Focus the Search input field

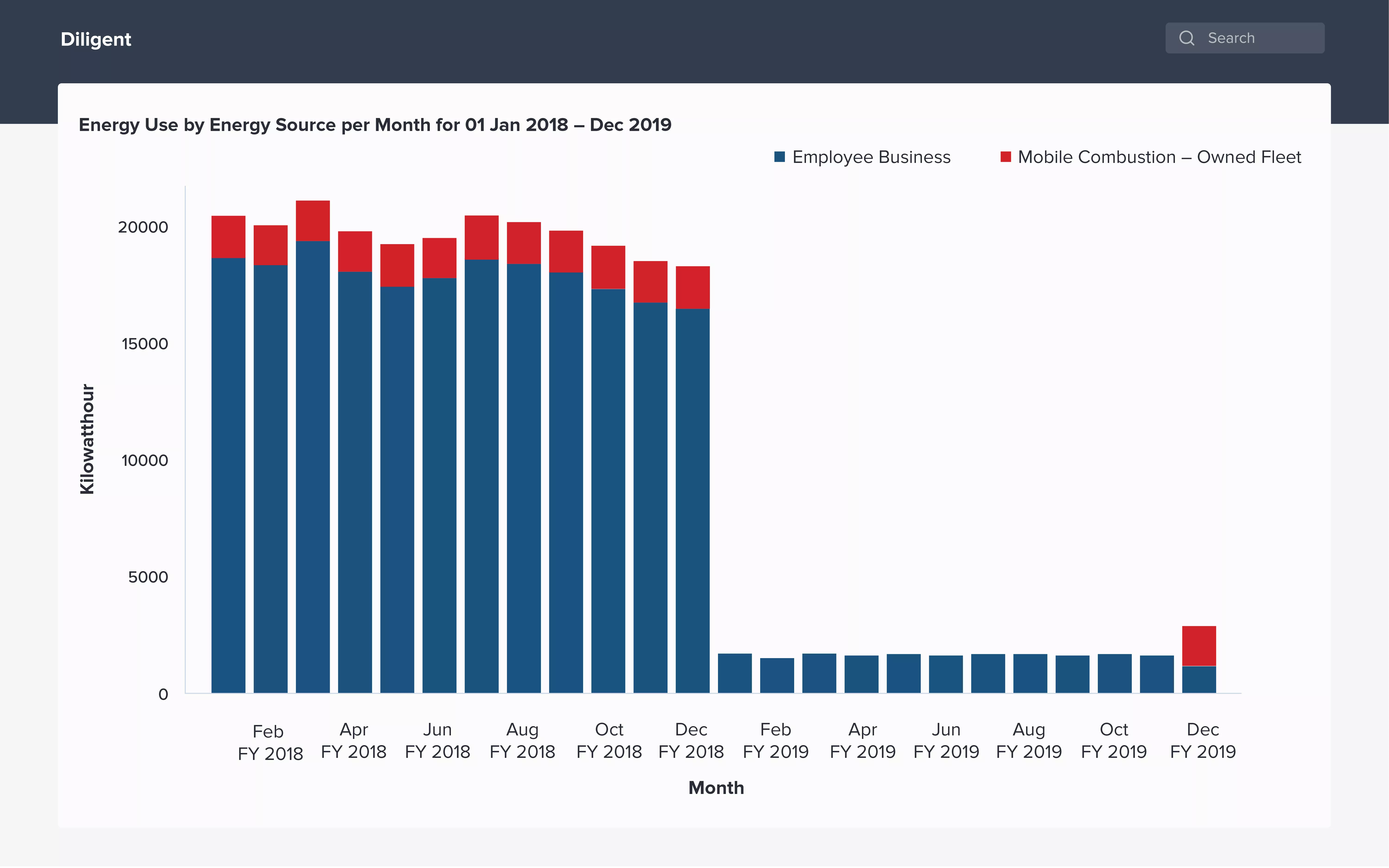click(x=1244, y=38)
